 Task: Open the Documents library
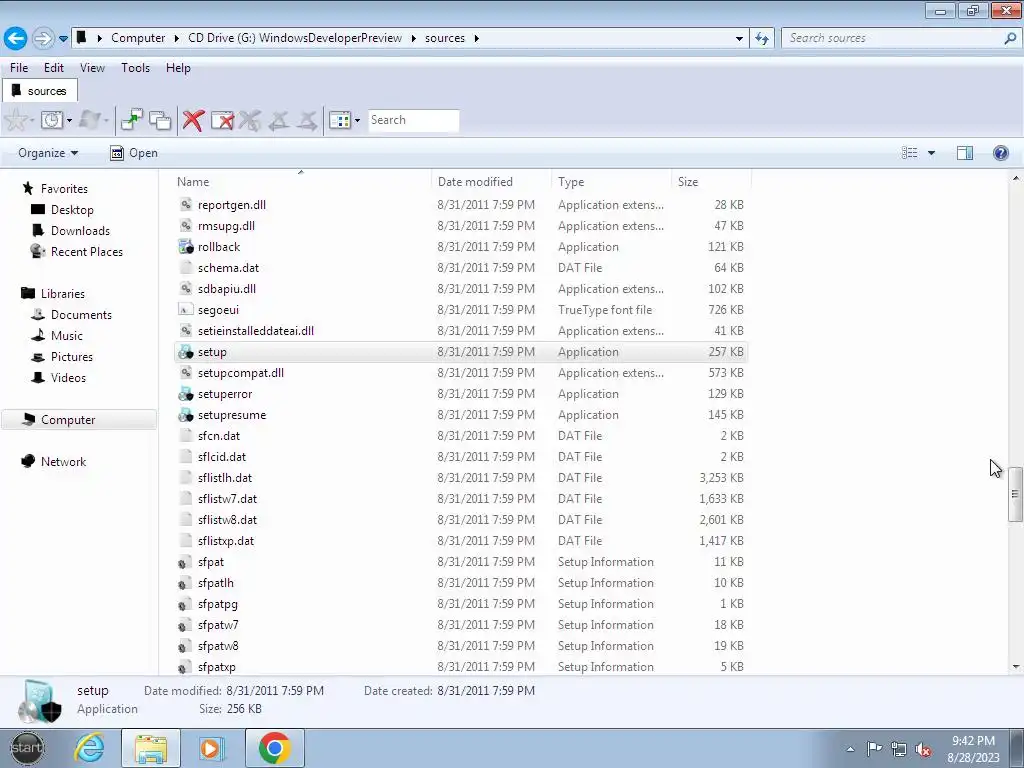81,315
